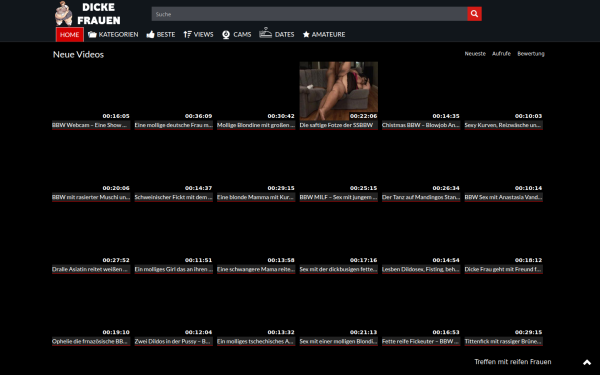The height and width of the screenshot is (375, 600).
Task: Open video 'Eine blonde Mamma mit Kur...'
Action: coord(256,197)
